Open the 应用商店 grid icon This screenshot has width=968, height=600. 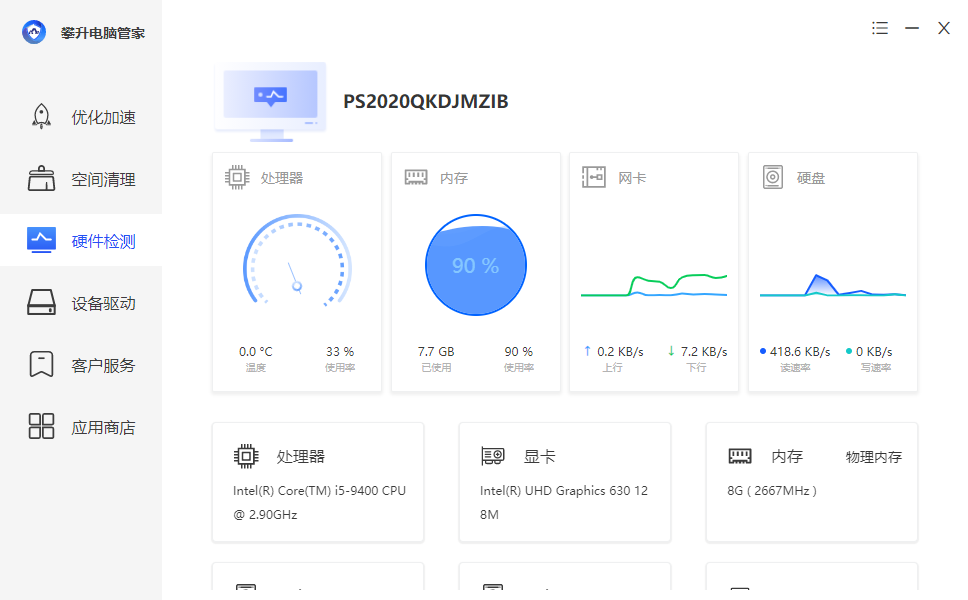coord(41,426)
